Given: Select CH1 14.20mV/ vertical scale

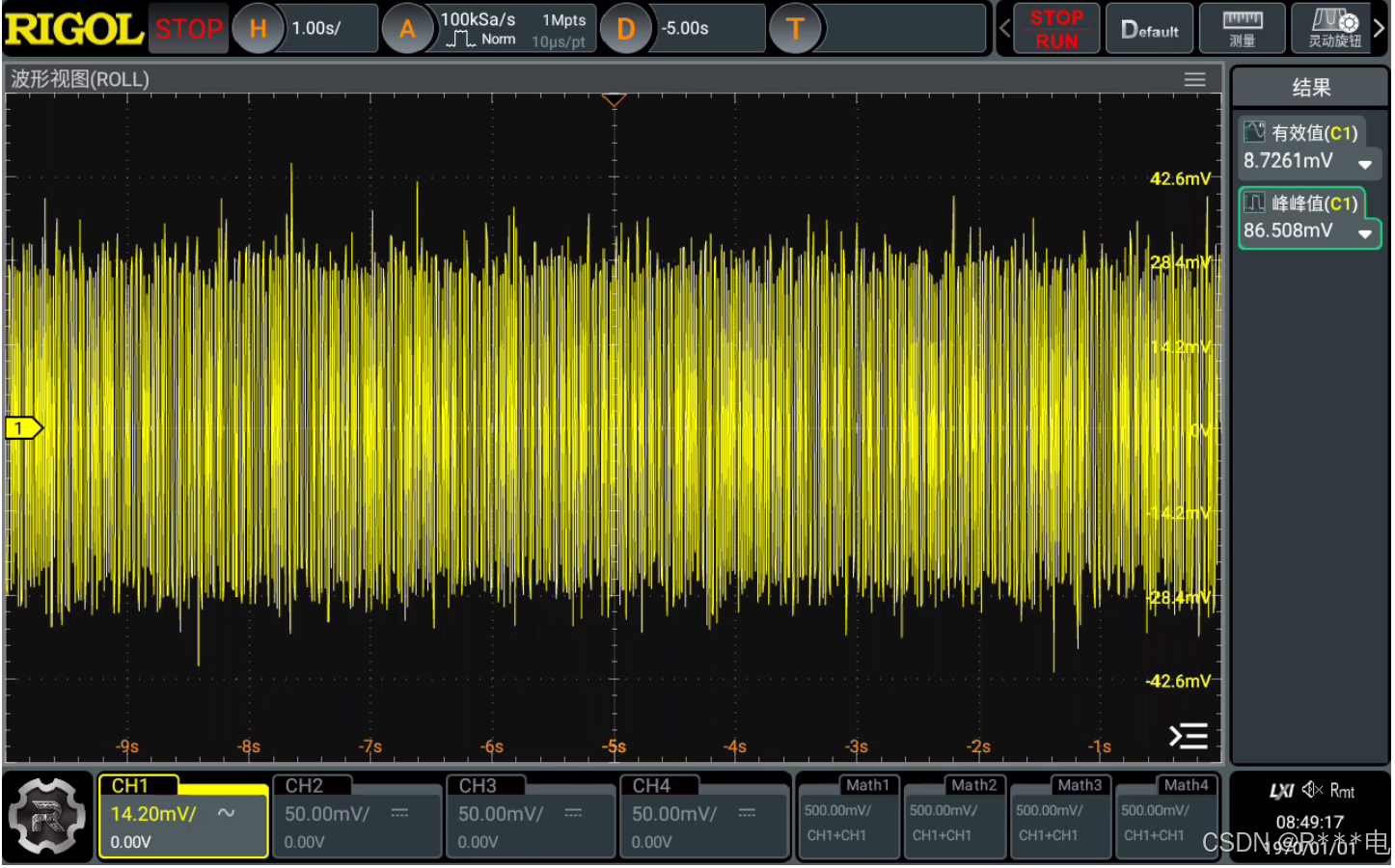Looking at the screenshot, I should tap(153, 814).
